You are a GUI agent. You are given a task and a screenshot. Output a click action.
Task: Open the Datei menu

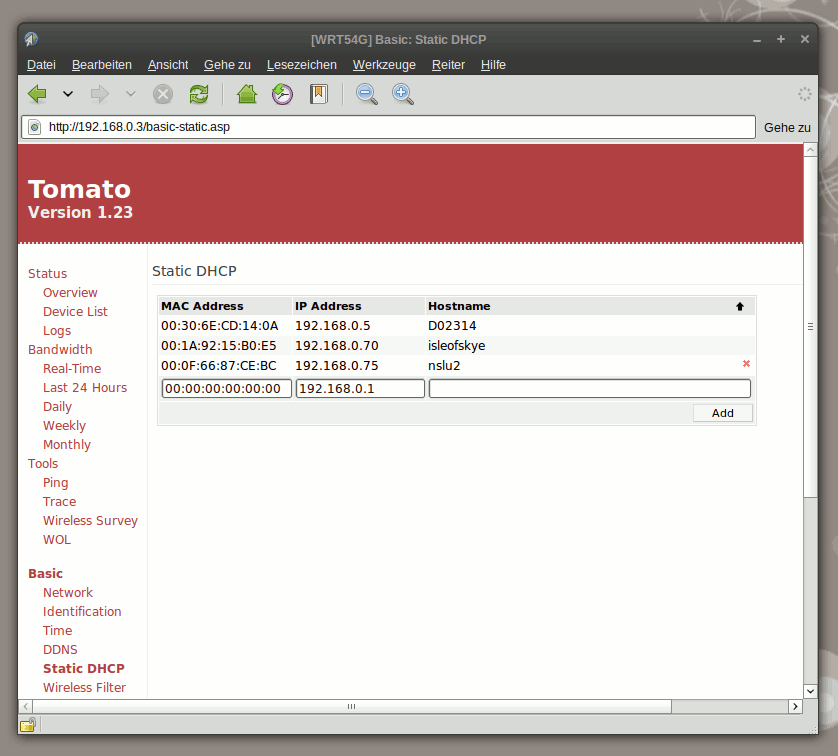(x=41, y=65)
